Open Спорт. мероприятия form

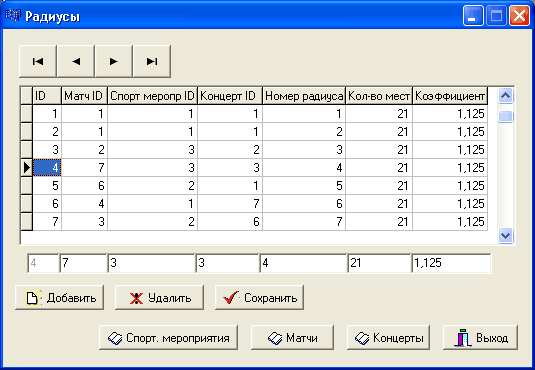point(169,338)
